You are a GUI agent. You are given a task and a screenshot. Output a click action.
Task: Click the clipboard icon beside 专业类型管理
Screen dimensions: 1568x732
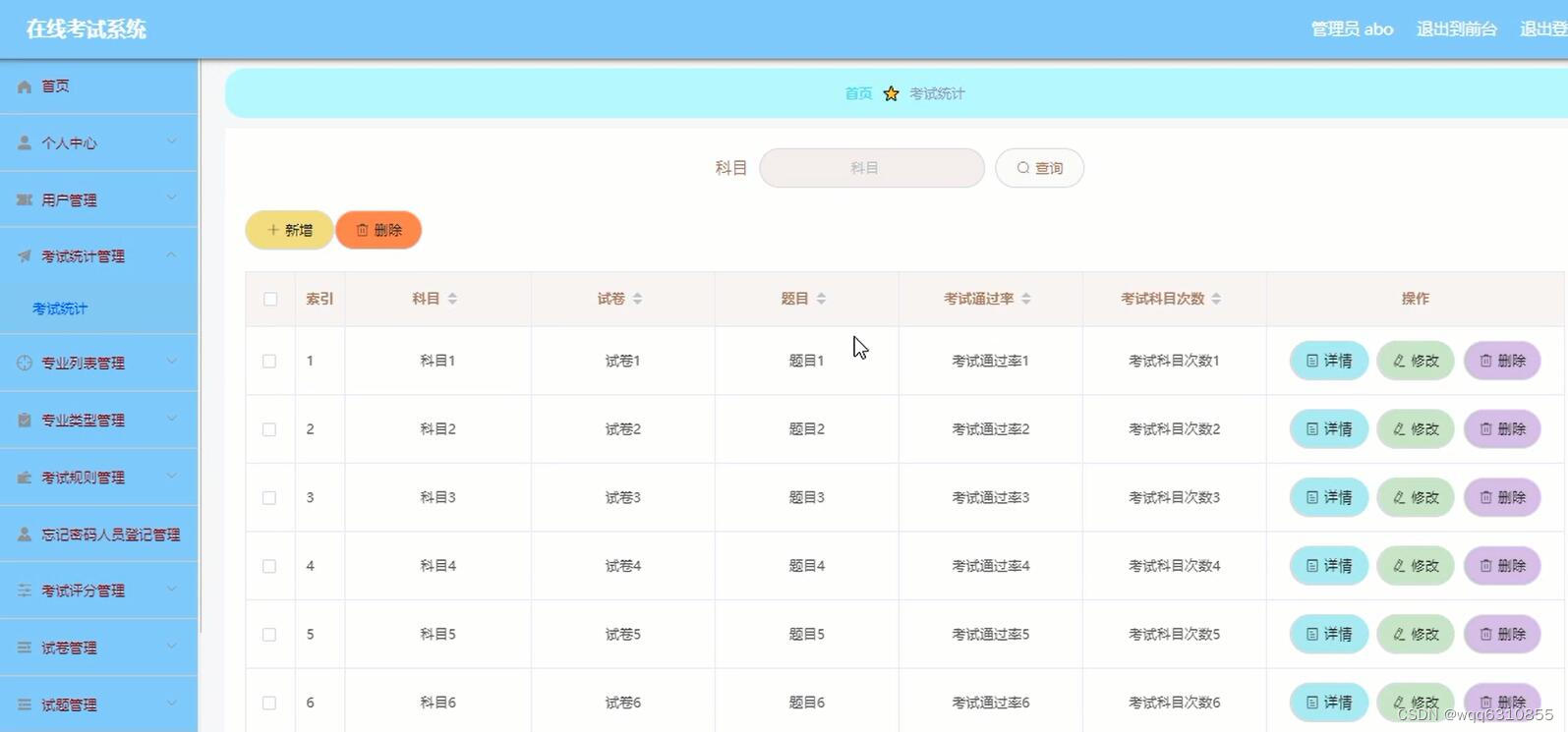[x=25, y=420]
